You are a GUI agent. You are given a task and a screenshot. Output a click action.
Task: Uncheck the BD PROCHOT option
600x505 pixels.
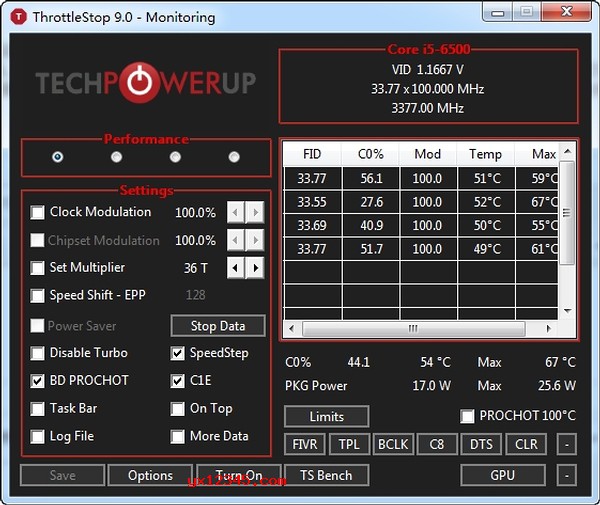coord(38,381)
